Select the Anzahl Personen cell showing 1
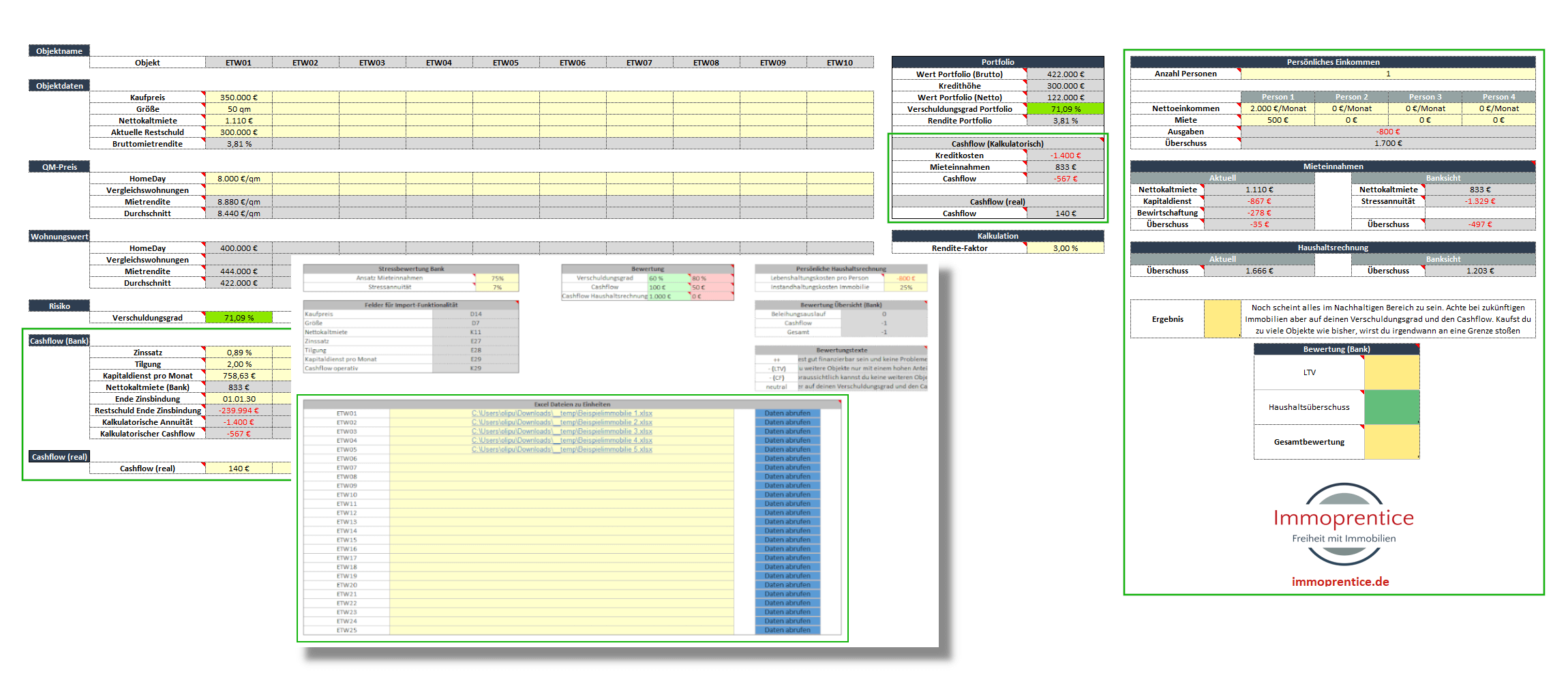Screen dimensions: 1568x682 pyautogui.click(x=1388, y=74)
